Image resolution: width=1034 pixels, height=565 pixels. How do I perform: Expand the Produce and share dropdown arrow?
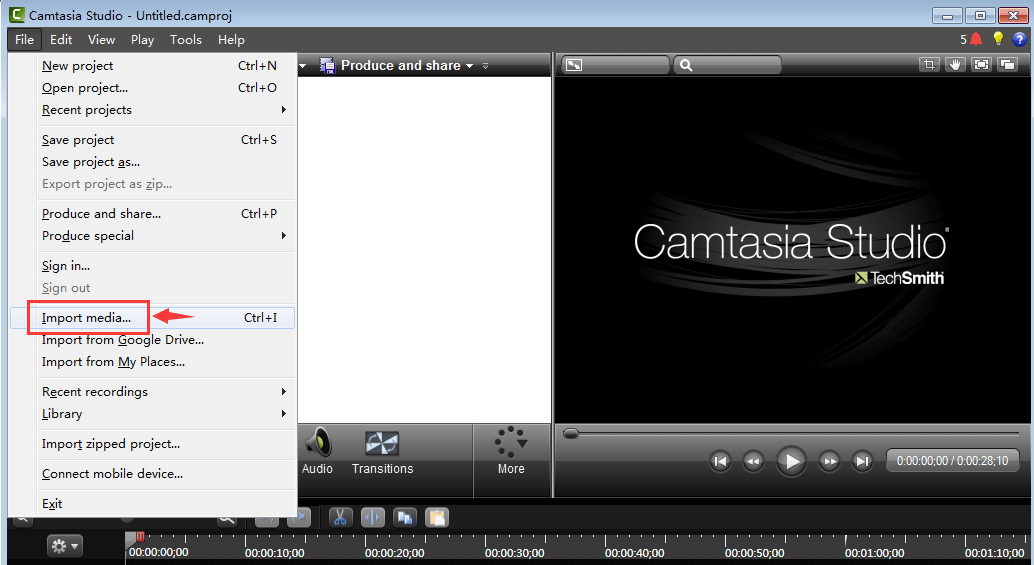(470, 66)
